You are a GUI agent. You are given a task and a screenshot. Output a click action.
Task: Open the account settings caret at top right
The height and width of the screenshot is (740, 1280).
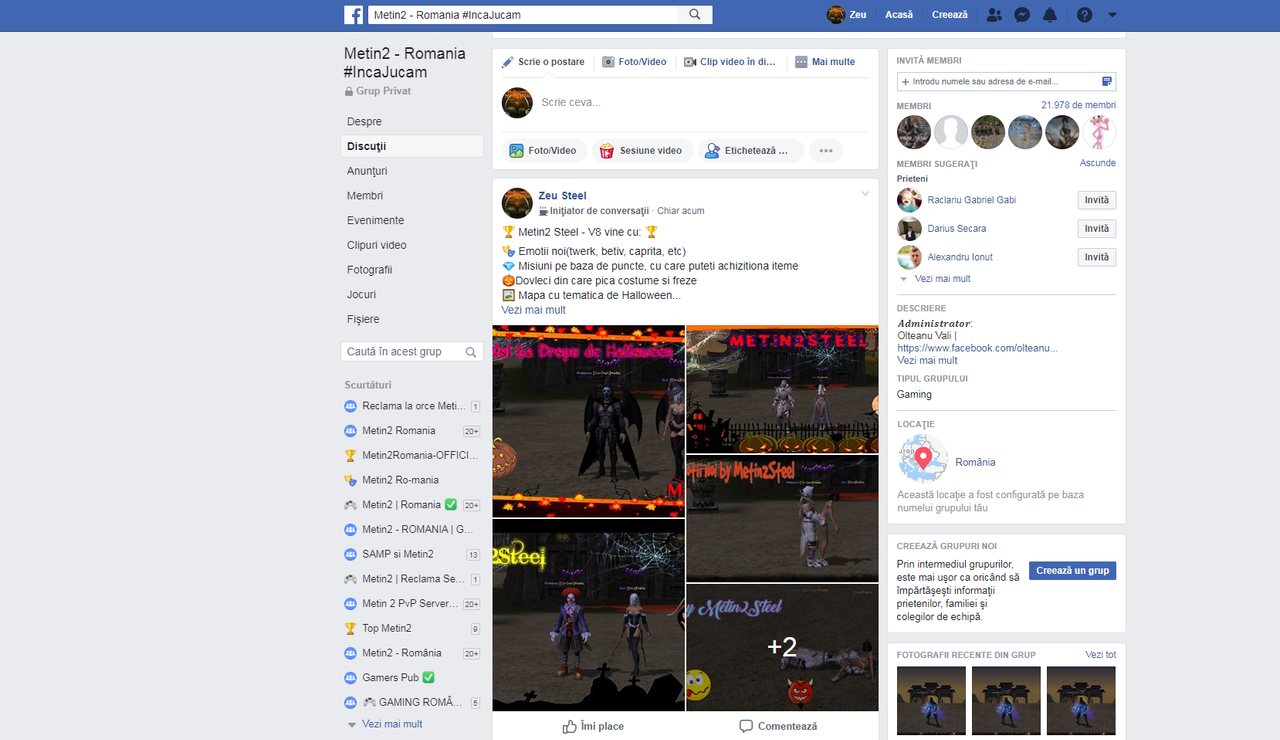tap(1112, 15)
